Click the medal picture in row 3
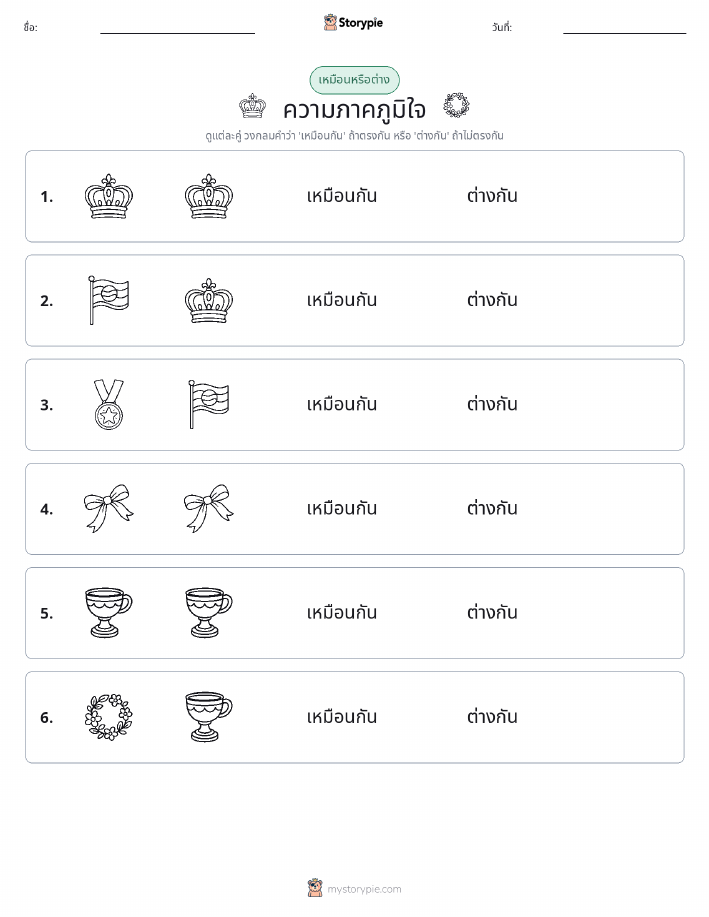Viewport: 709px width, 917px height. pyautogui.click(x=109, y=404)
